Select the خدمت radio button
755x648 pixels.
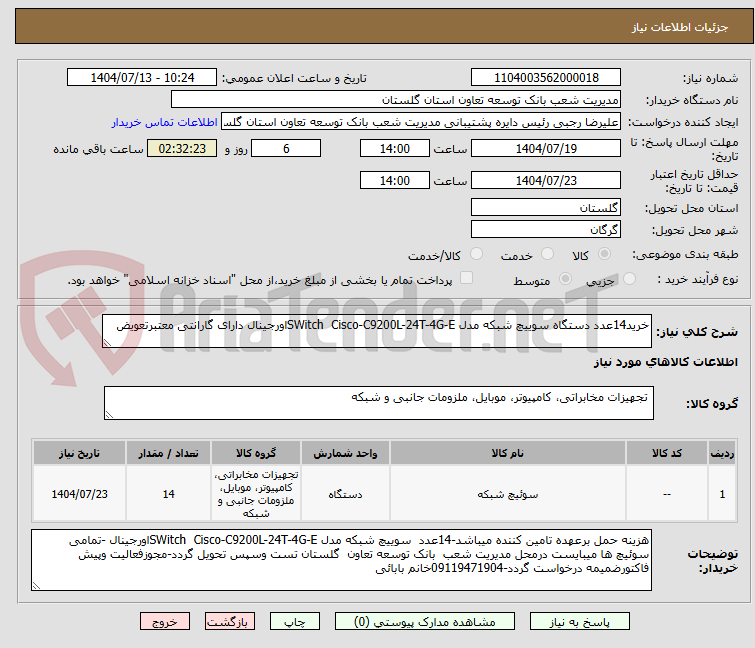(547, 254)
